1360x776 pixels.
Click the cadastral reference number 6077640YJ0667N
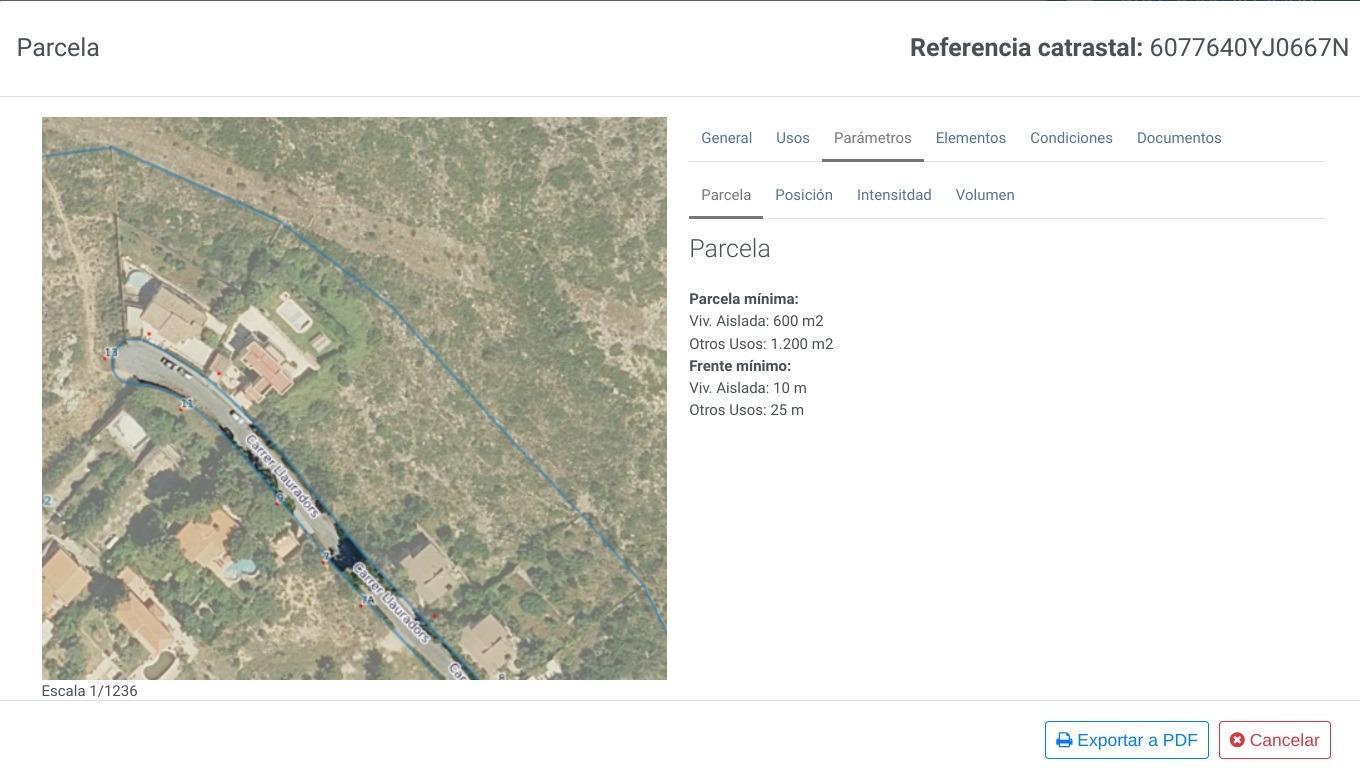point(1249,47)
